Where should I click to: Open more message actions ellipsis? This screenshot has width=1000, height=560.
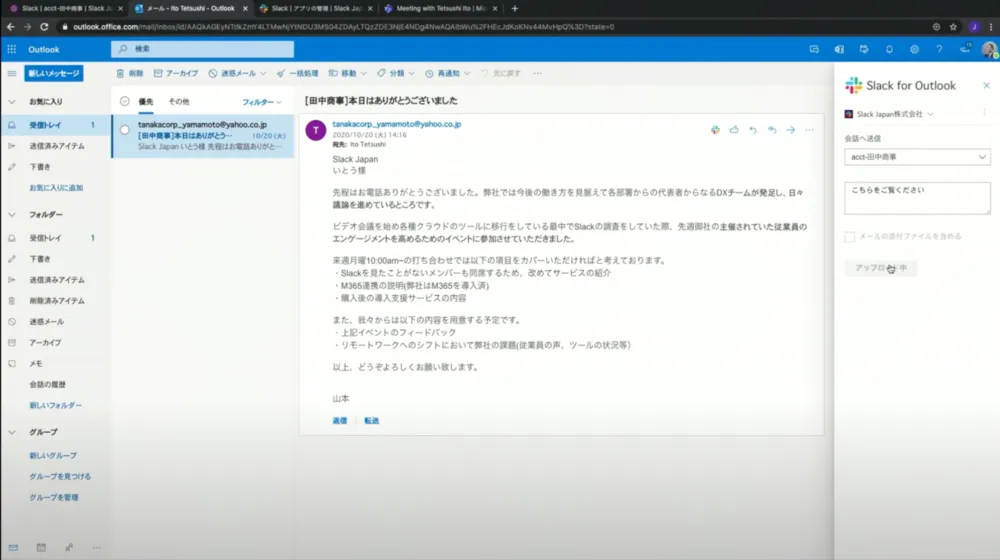point(809,129)
